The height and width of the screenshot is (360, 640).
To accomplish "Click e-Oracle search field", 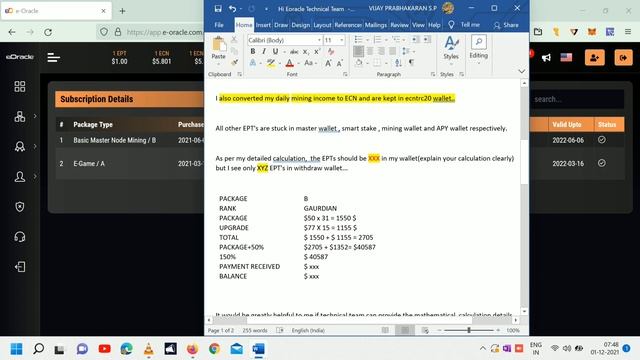I will [578, 99].
